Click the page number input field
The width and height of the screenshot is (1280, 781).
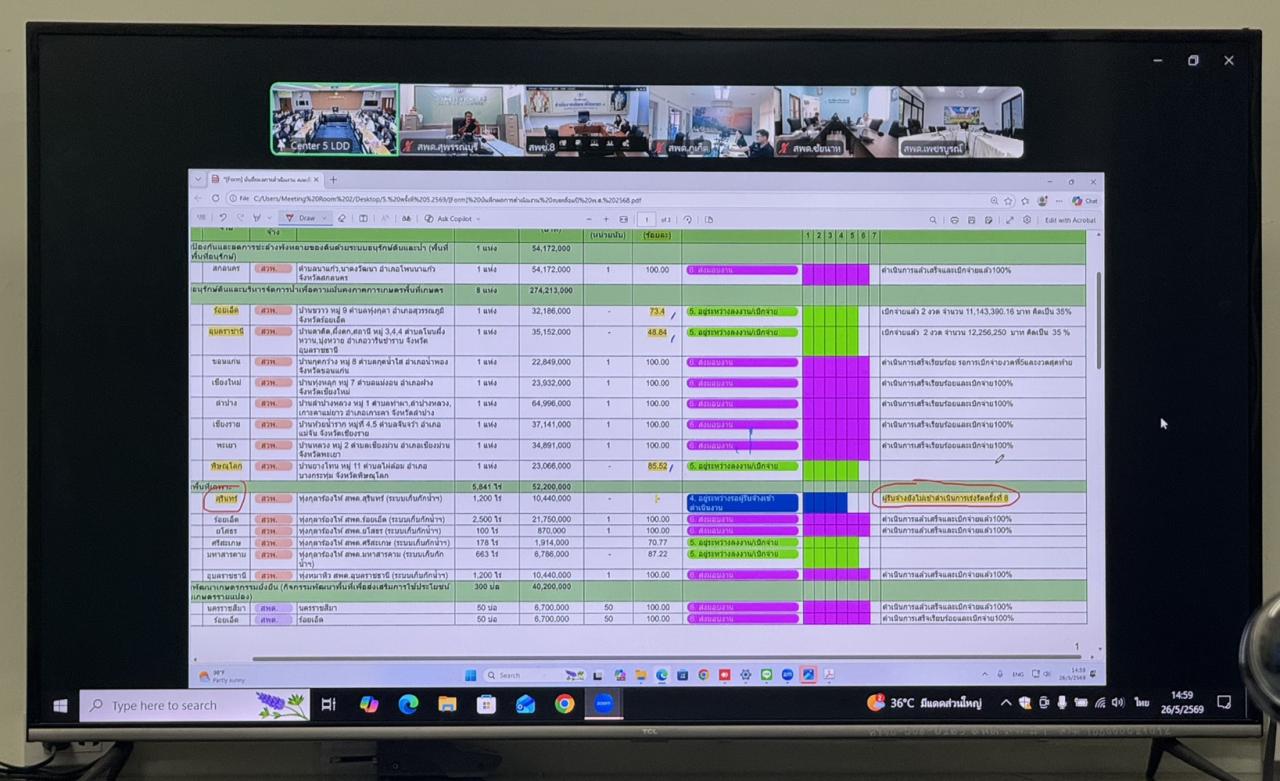coord(647,219)
